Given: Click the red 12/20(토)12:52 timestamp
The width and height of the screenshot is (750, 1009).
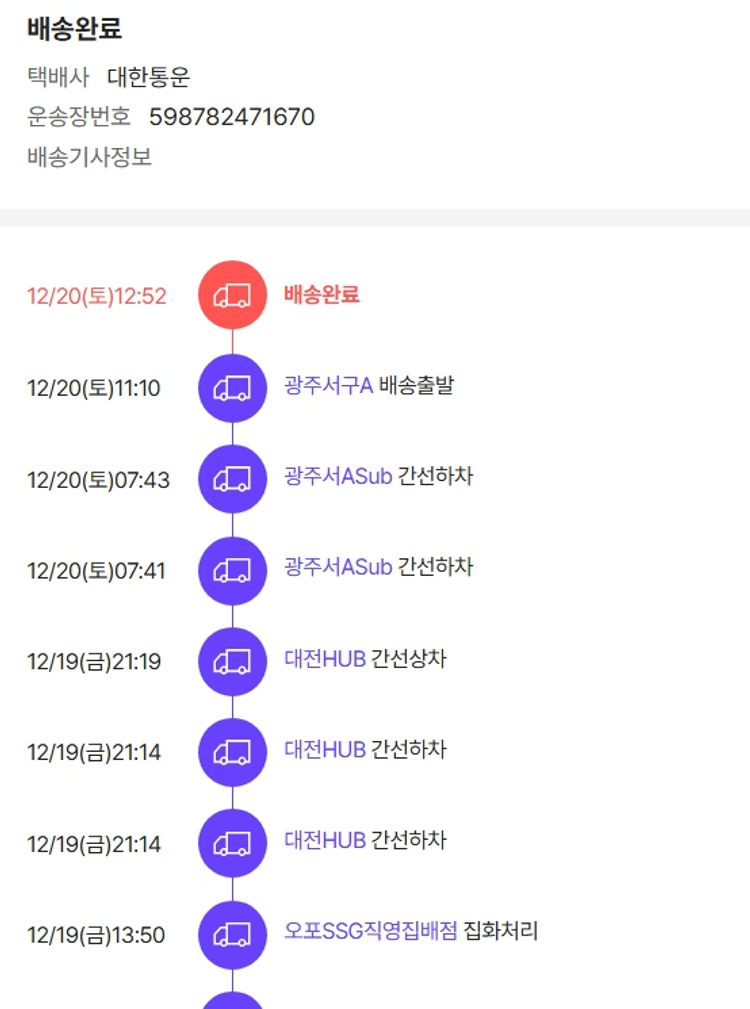Looking at the screenshot, I should pyautogui.click(x=97, y=296).
